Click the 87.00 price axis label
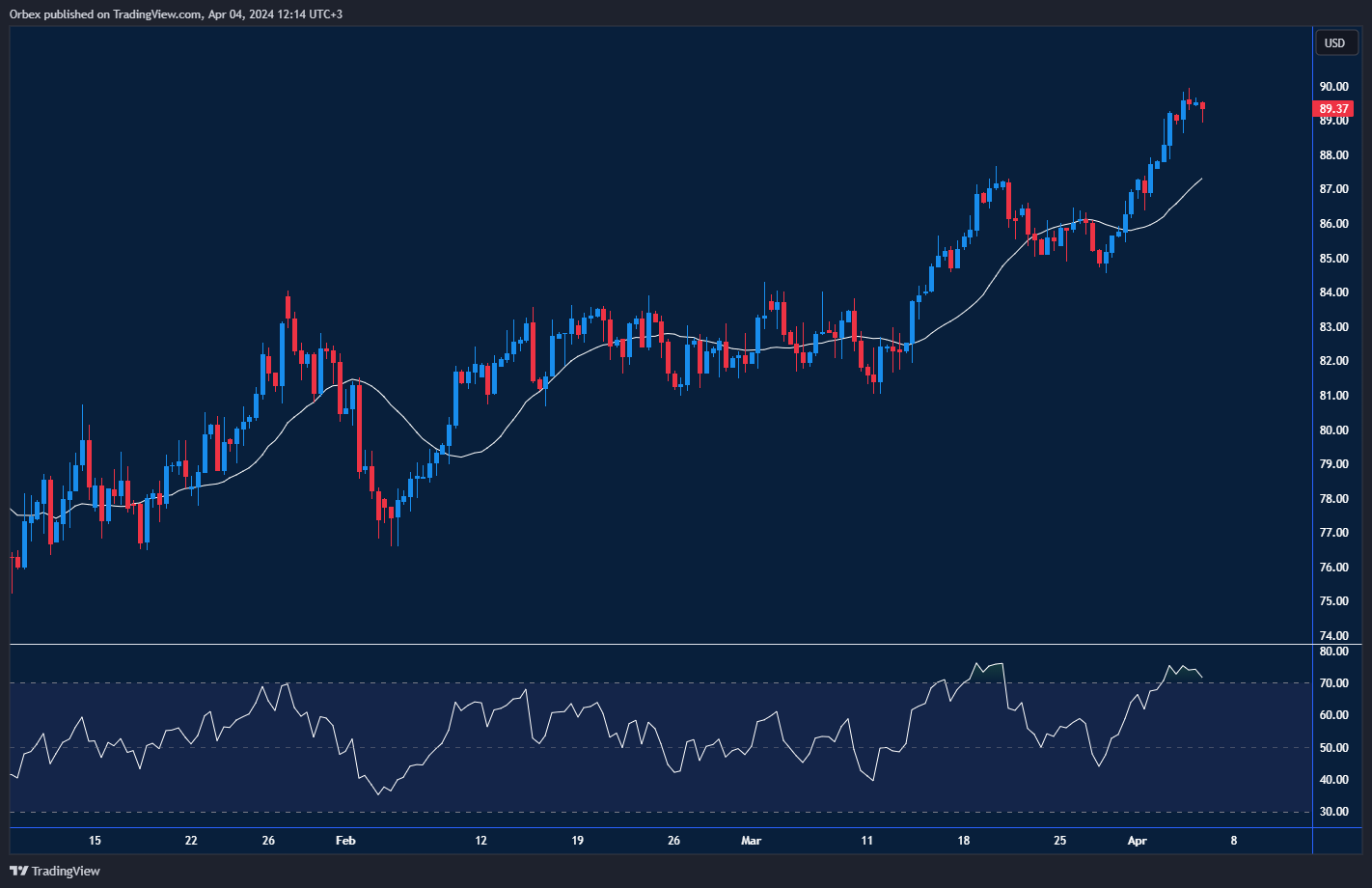 1333,189
